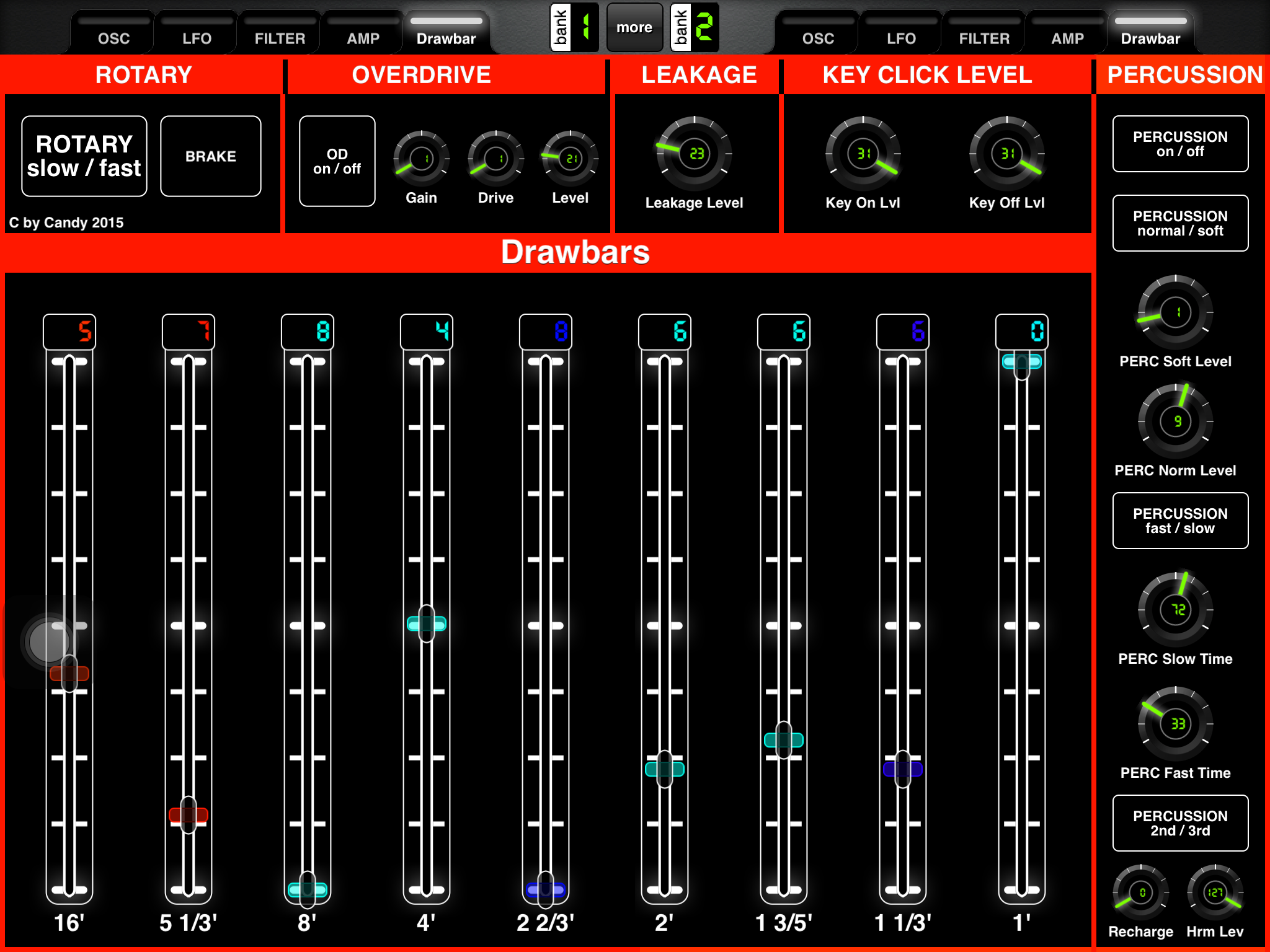Viewport: 1270px width, 952px height.
Task: Click the 16' drawbar value display
Action: point(69,332)
